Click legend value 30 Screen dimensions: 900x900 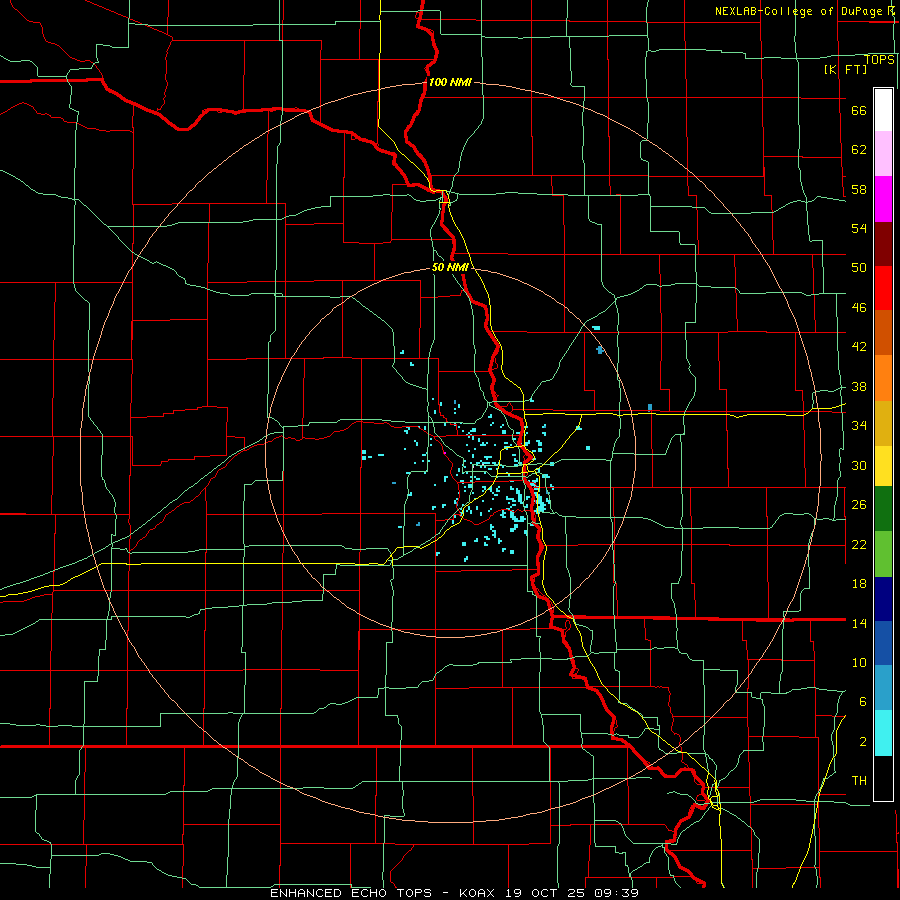(859, 465)
